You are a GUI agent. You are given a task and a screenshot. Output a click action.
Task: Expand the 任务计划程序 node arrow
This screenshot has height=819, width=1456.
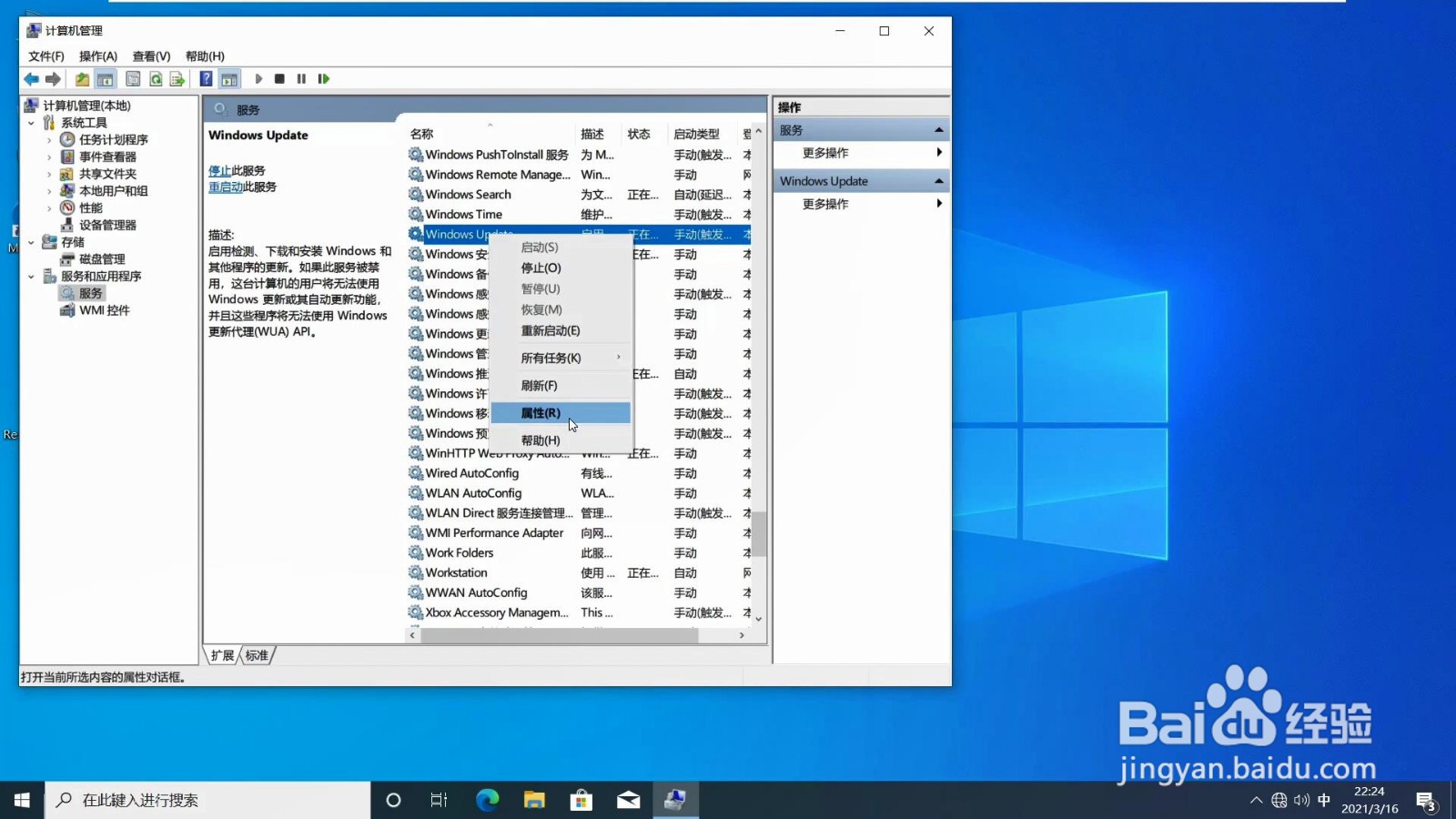click(x=49, y=140)
